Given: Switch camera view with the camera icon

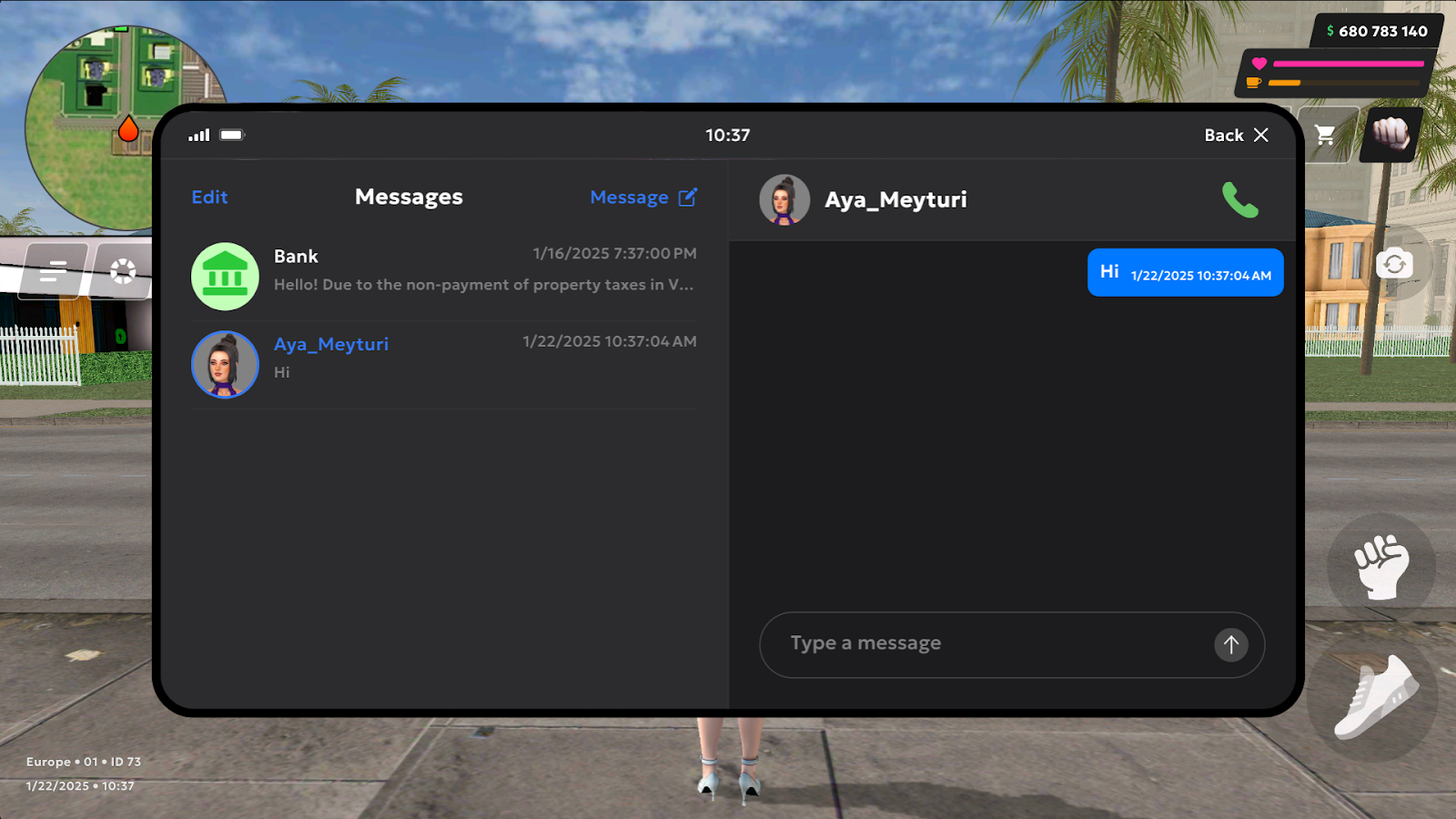Looking at the screenshot, I should [x=1394, y=265].
